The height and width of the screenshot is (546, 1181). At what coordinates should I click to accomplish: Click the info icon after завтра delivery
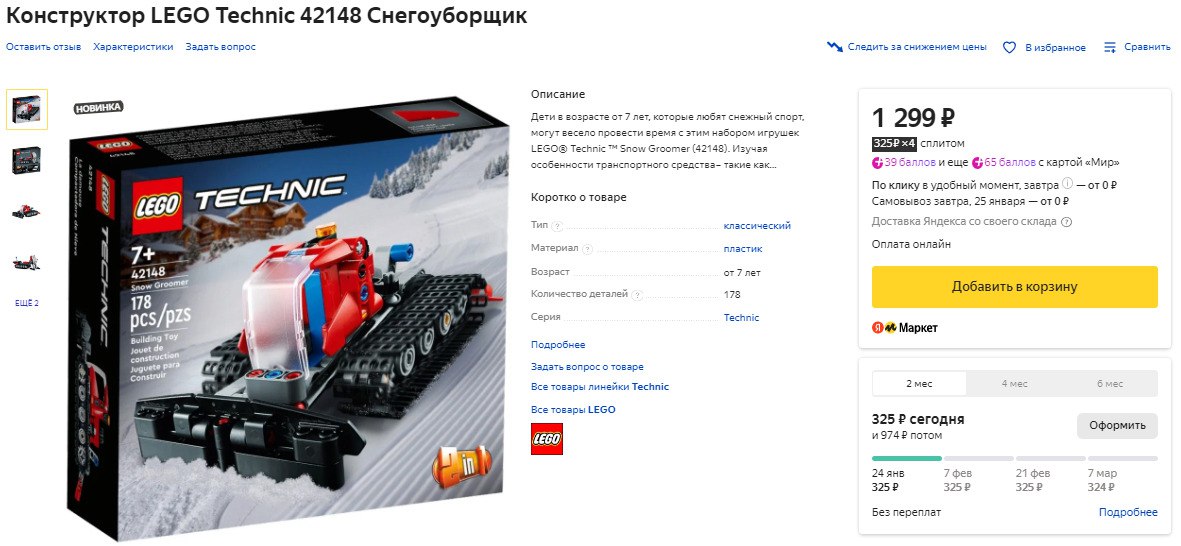click(x=1067, y=185)
